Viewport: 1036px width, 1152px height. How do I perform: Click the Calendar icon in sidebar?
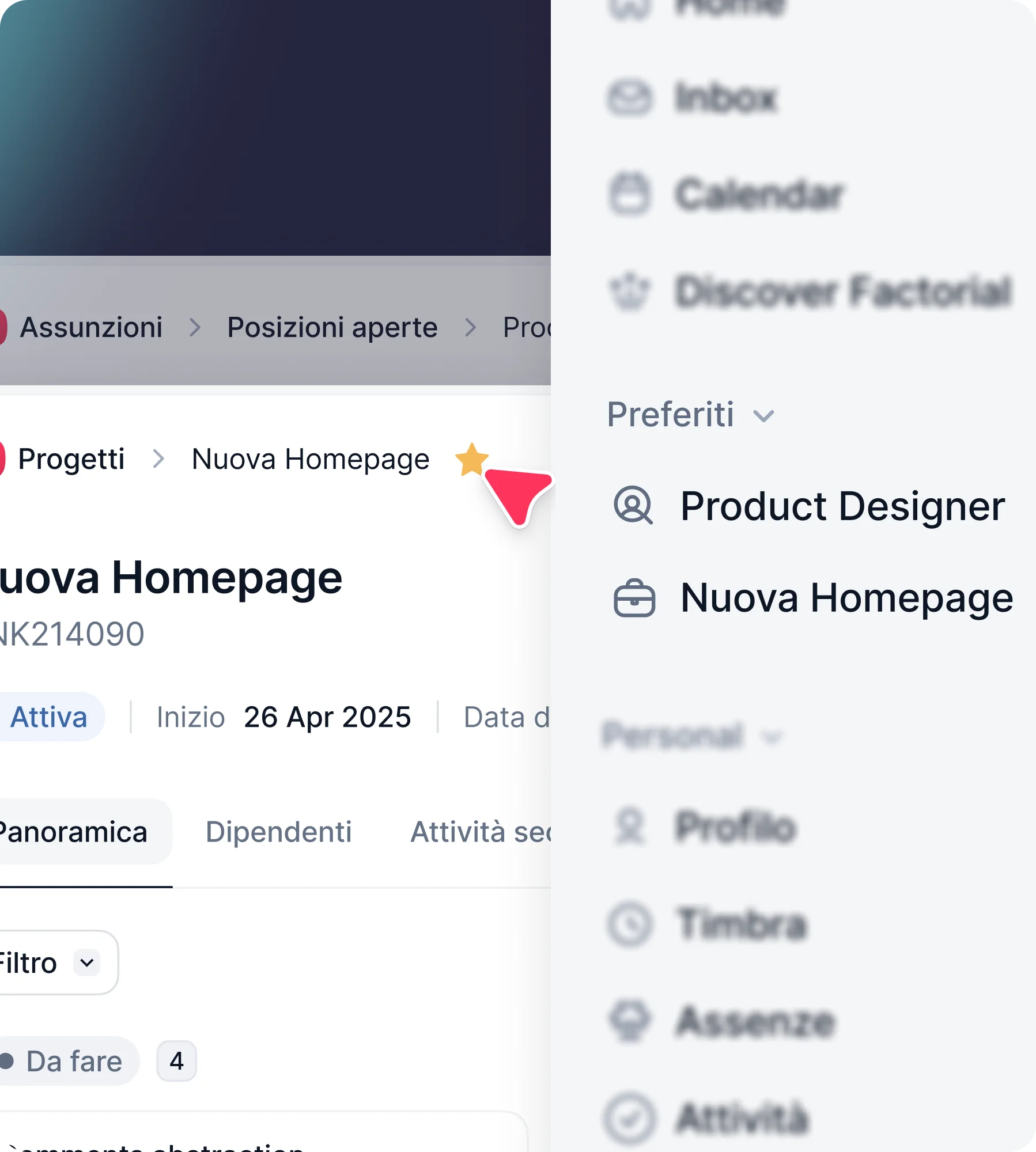[x=630, y=194]
